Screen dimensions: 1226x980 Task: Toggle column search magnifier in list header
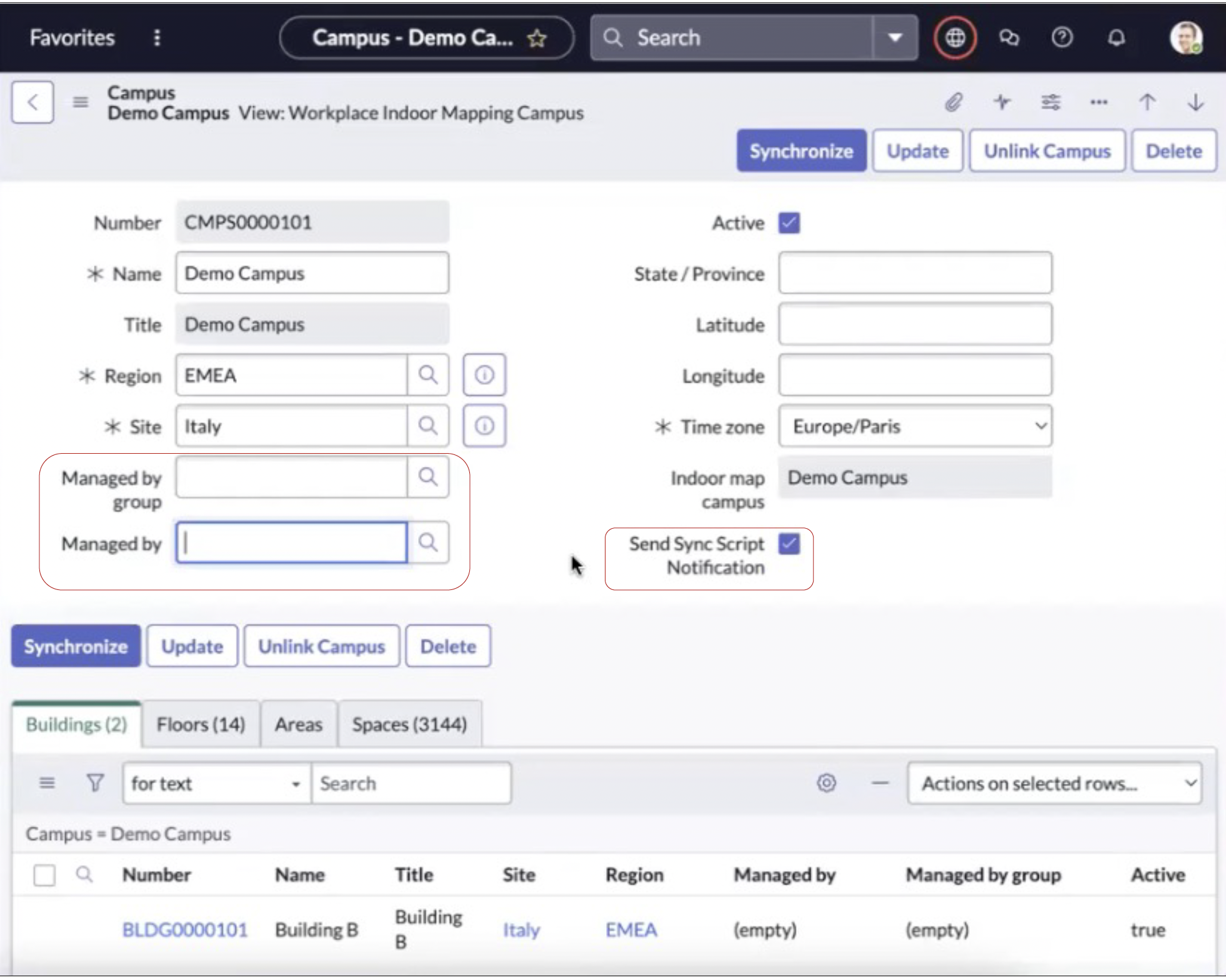pyautogui.click(x=84, y=874)
